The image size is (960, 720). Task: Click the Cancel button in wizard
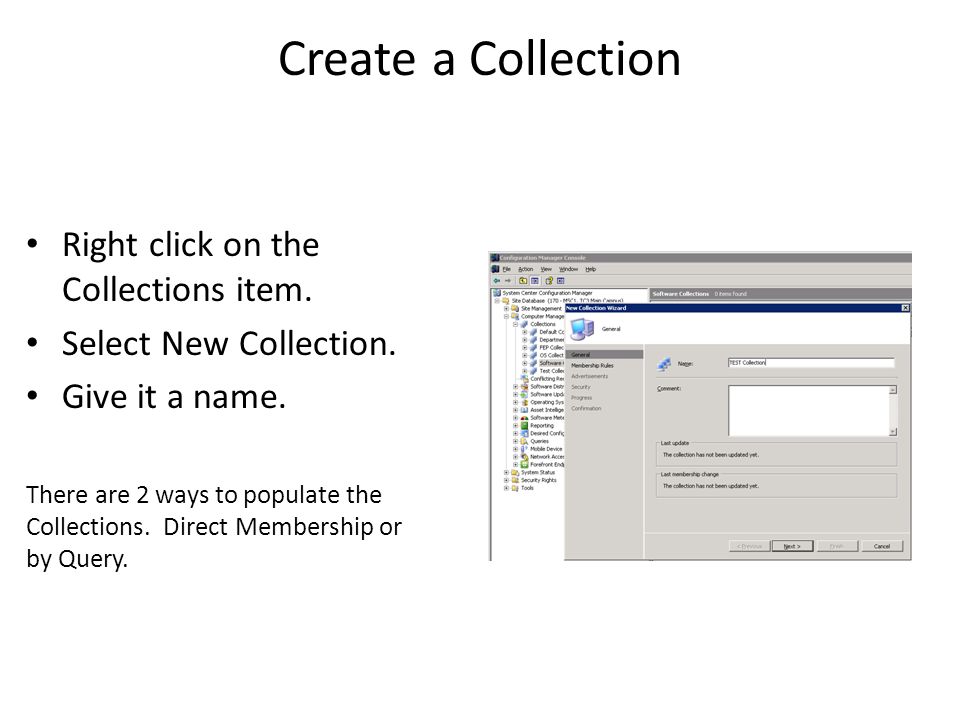882,546
